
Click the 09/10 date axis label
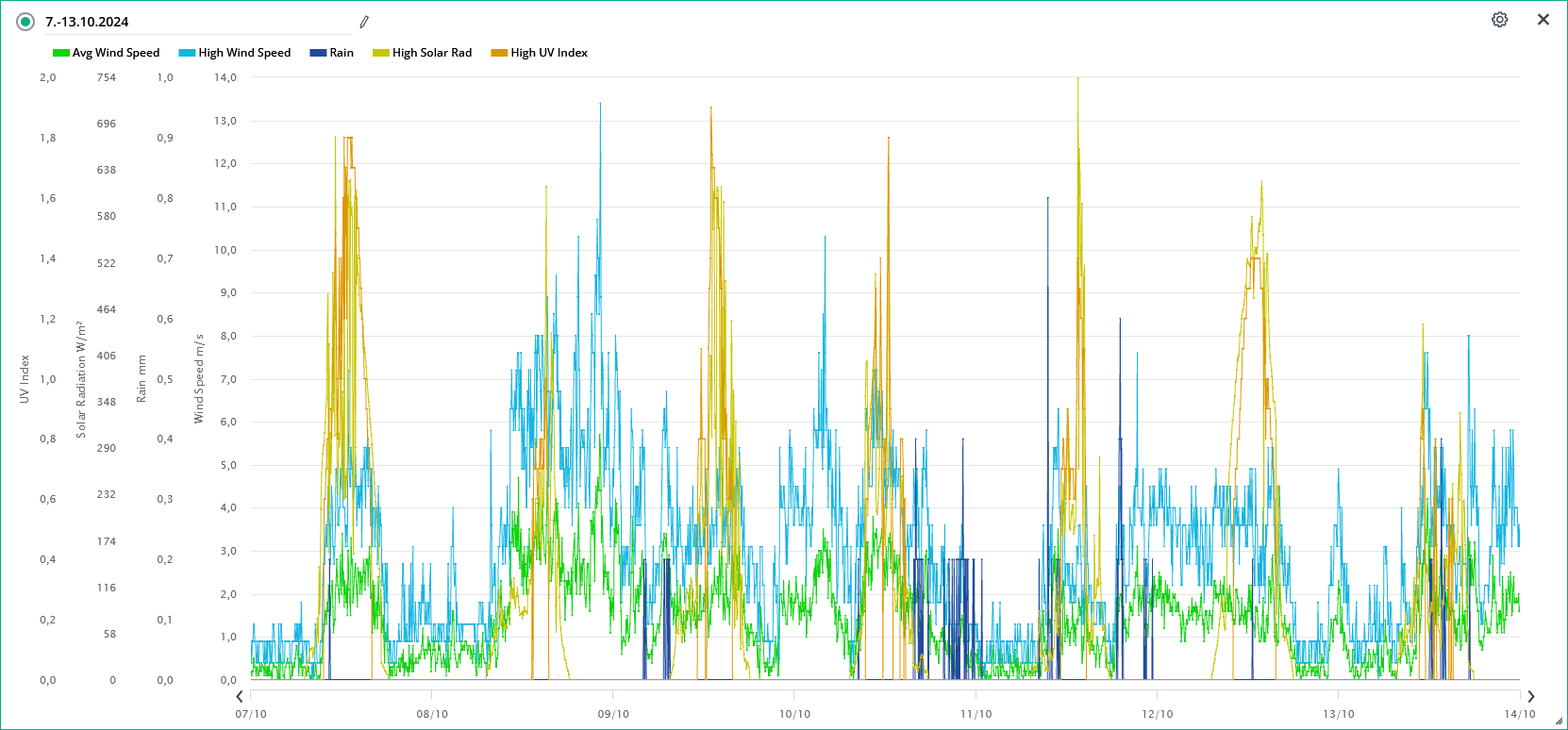click(x=613, y=714)
